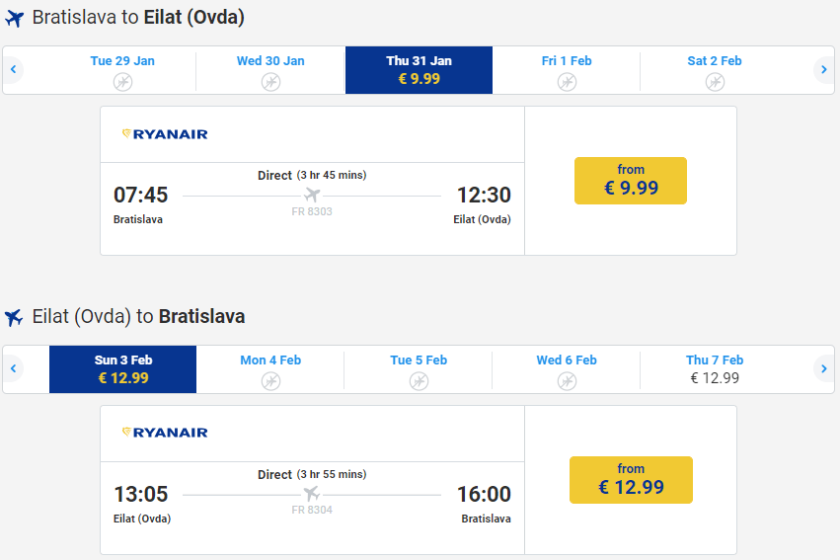Select the outbound fare from € 9.99
840x560 pixels.
click(630, 181)
